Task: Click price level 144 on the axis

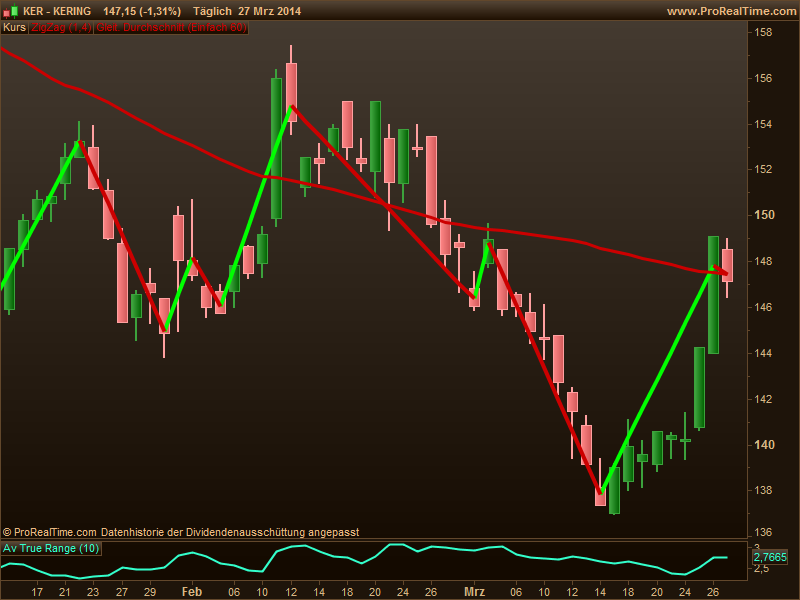Action: point(763,353)
